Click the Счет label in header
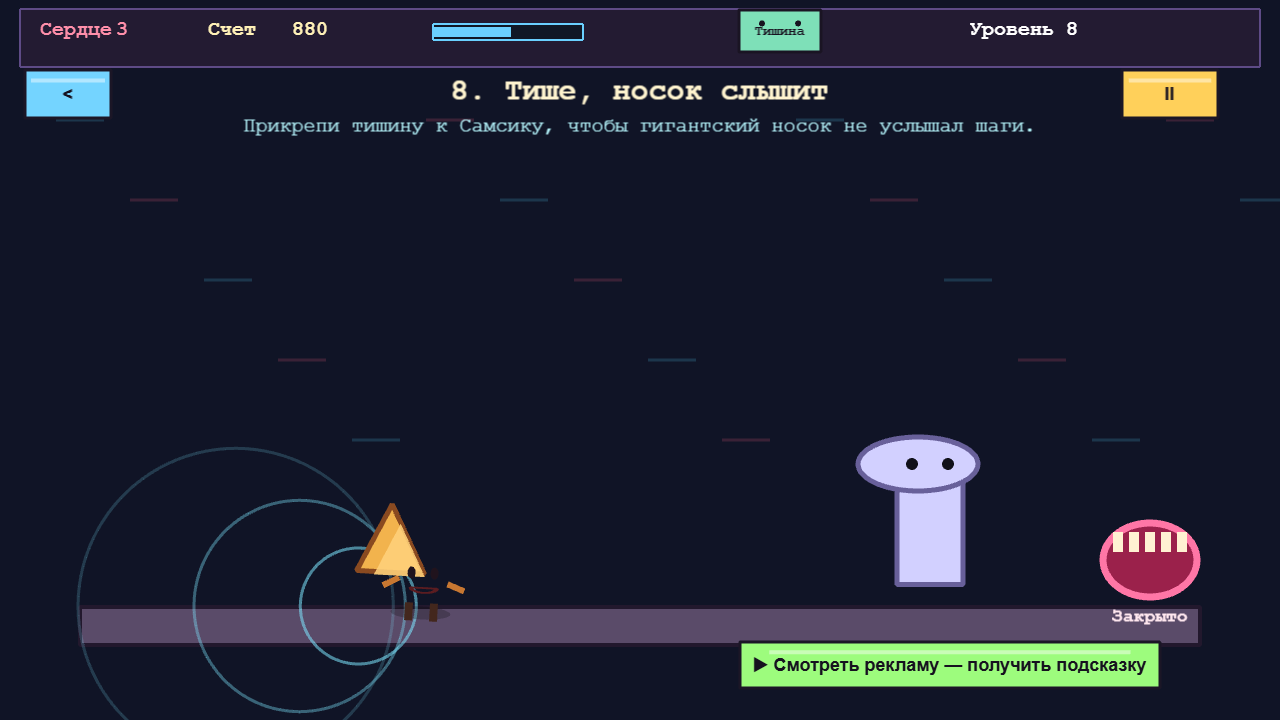1280x720 pixels. tap(232, 29)
